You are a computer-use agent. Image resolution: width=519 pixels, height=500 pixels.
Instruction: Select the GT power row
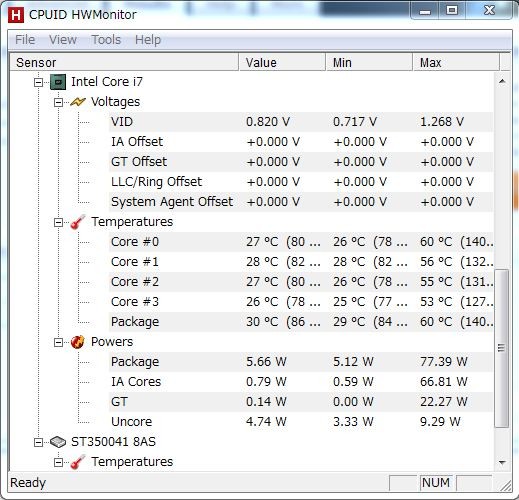point(301,402)
